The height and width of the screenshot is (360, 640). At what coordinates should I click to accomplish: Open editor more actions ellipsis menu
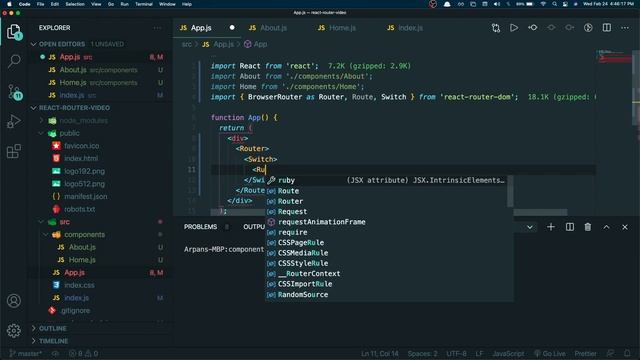pos(625,28)
